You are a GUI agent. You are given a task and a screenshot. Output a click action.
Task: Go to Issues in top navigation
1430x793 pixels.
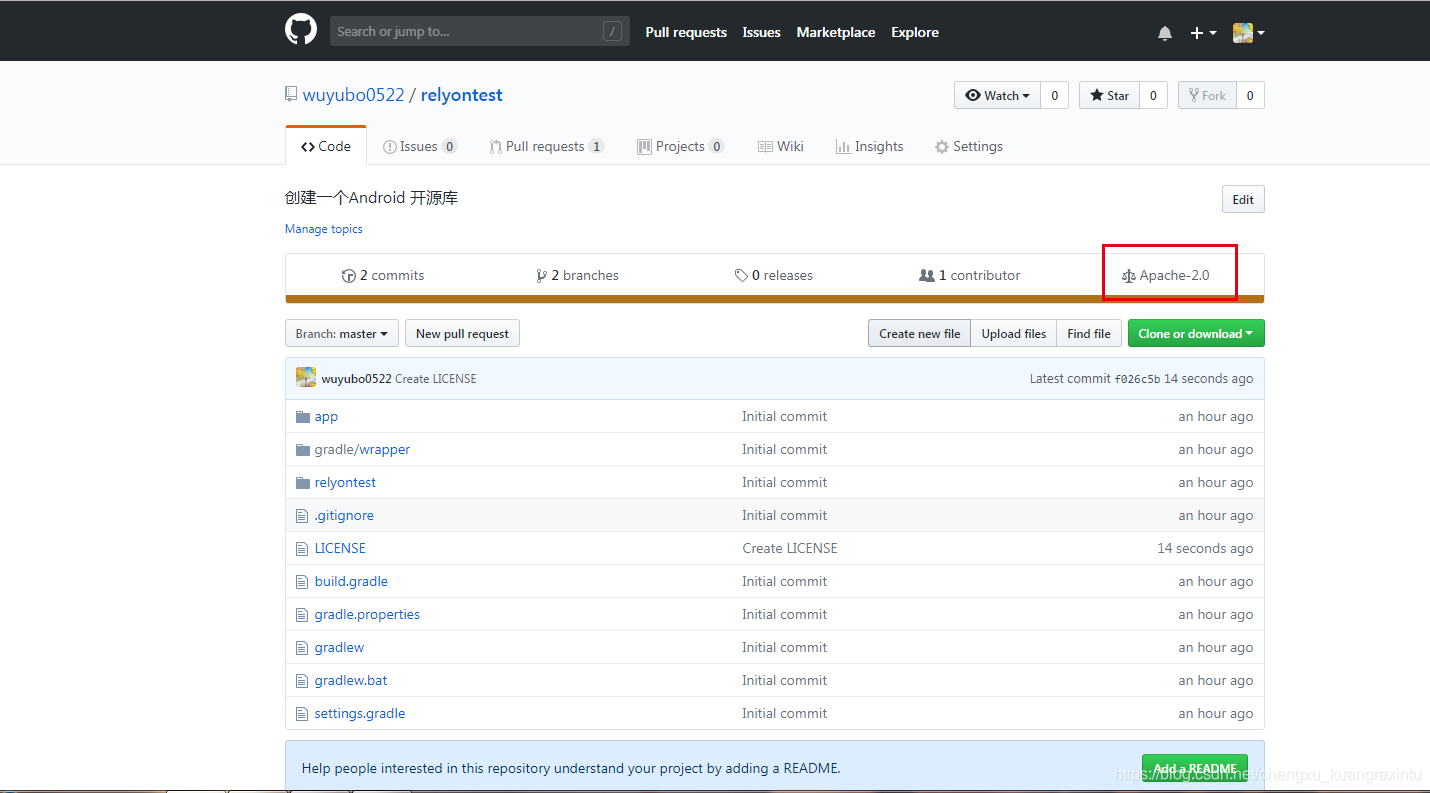[761, 32]
